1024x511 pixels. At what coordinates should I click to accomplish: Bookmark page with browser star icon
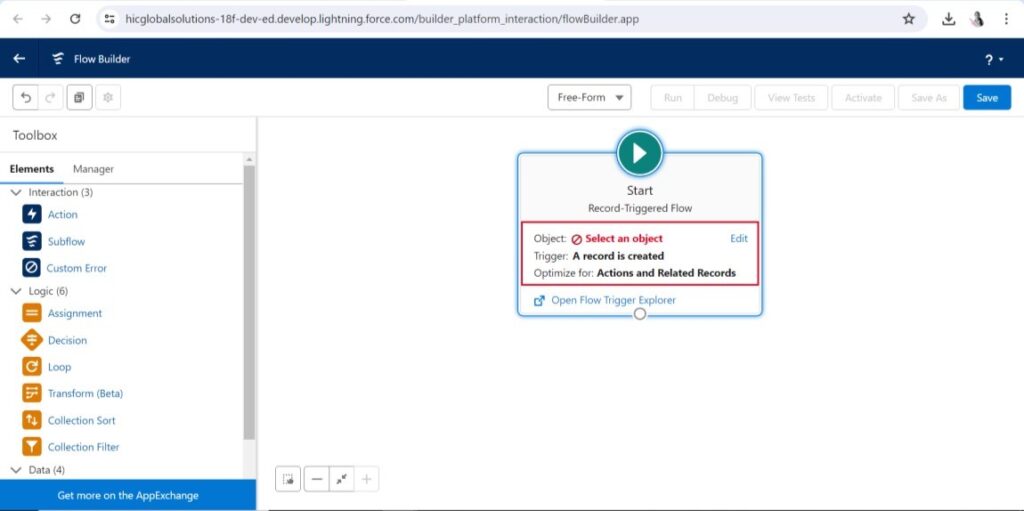tap(908, 19)
